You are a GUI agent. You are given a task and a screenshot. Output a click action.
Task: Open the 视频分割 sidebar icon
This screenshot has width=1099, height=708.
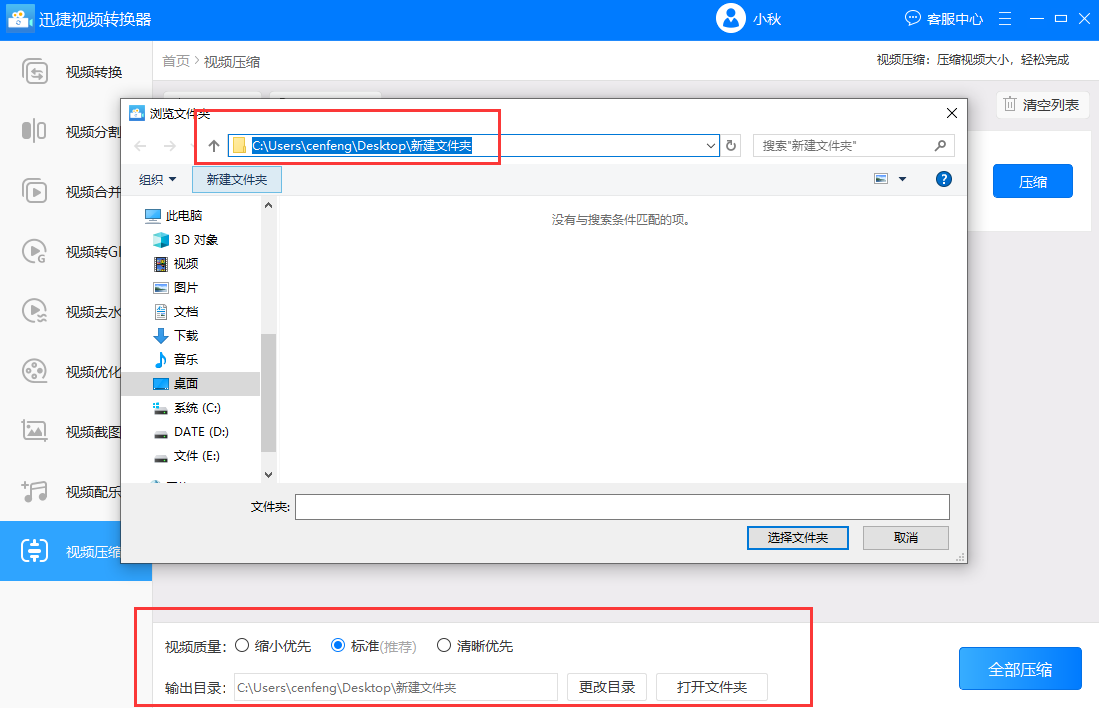(34, 131)
